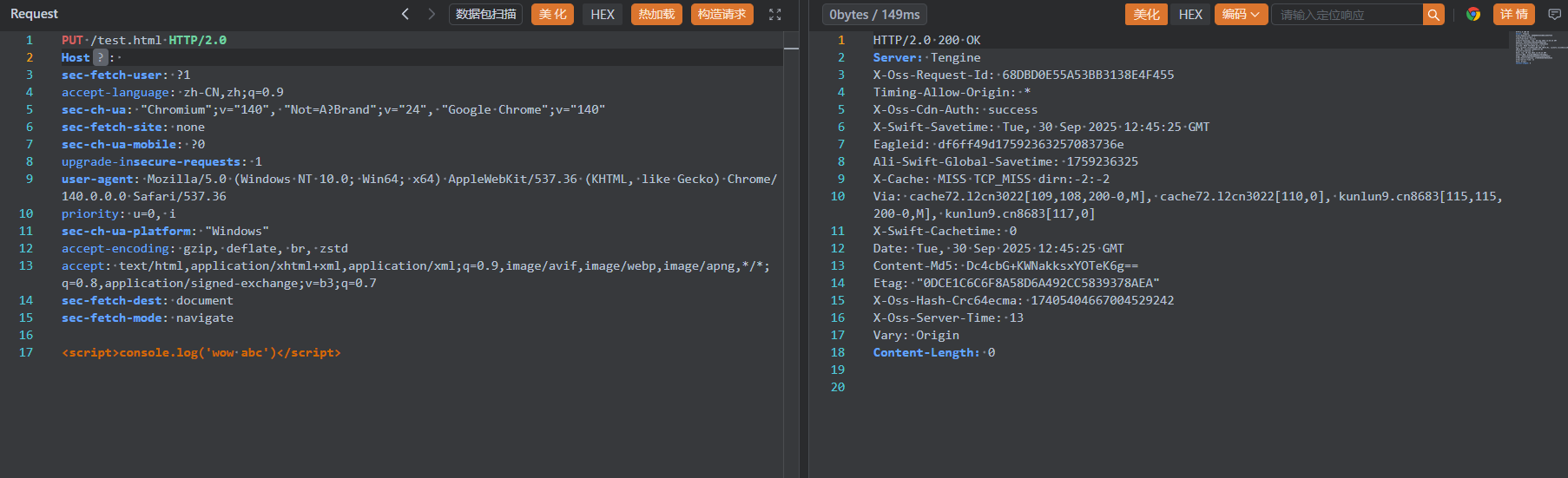Click the search magnifier icon in response toolbar

1433,15
